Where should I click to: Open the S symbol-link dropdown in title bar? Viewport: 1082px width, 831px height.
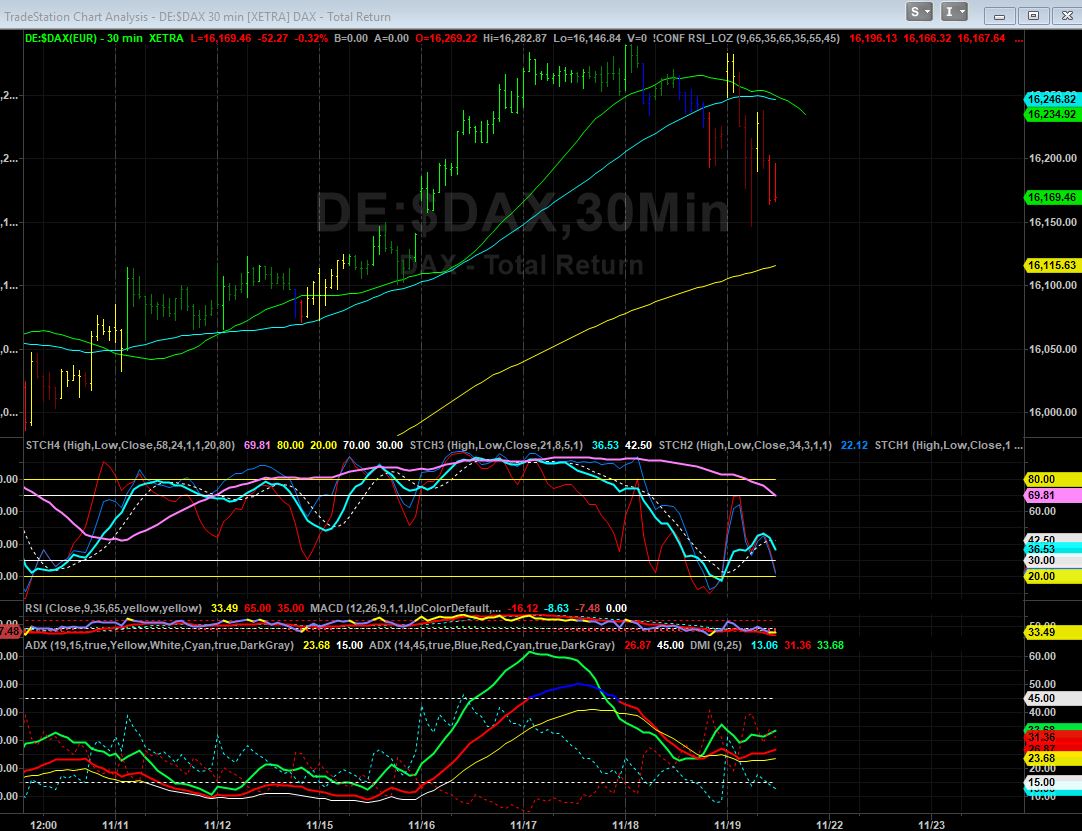[x=919, y=12]
